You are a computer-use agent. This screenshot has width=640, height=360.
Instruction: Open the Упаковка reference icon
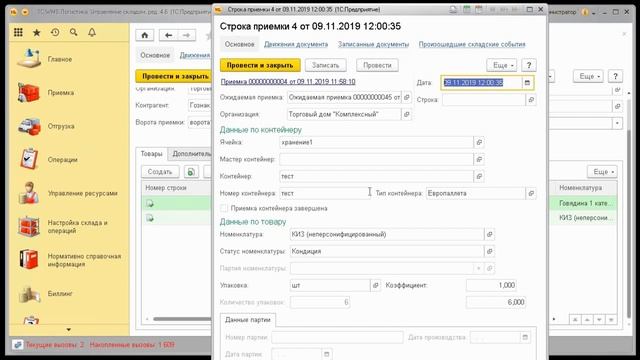point(376,285)
